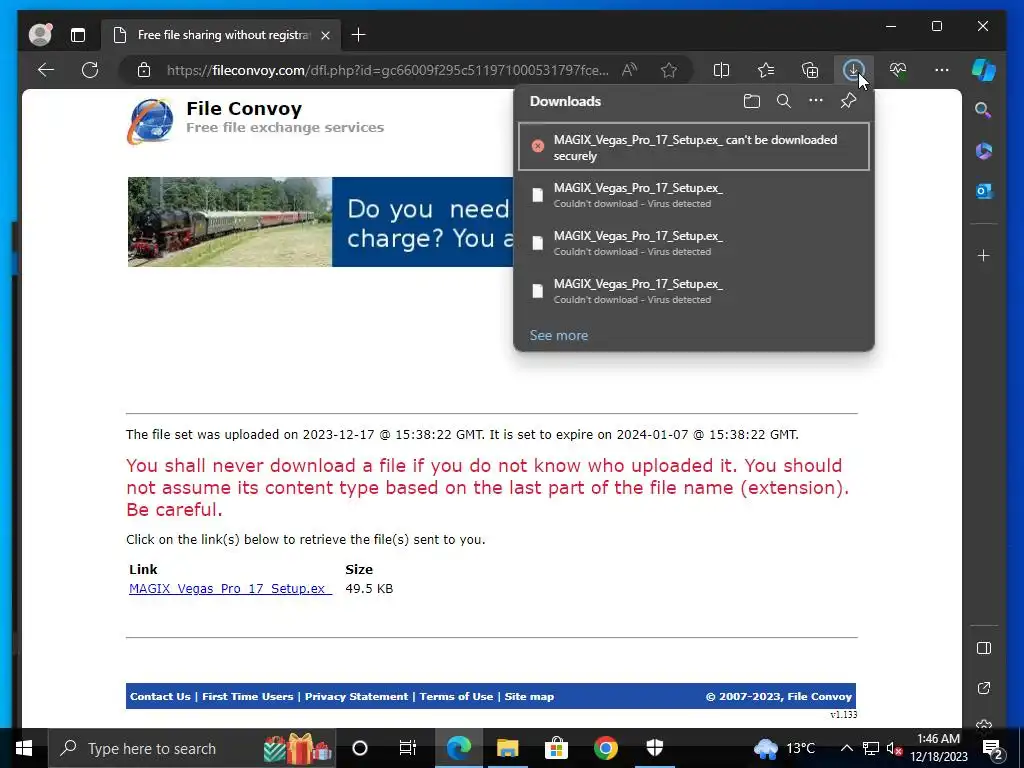The image size is (1024, 768).
Task: Open Microsoft Store from taskbar
Action: 556,748
